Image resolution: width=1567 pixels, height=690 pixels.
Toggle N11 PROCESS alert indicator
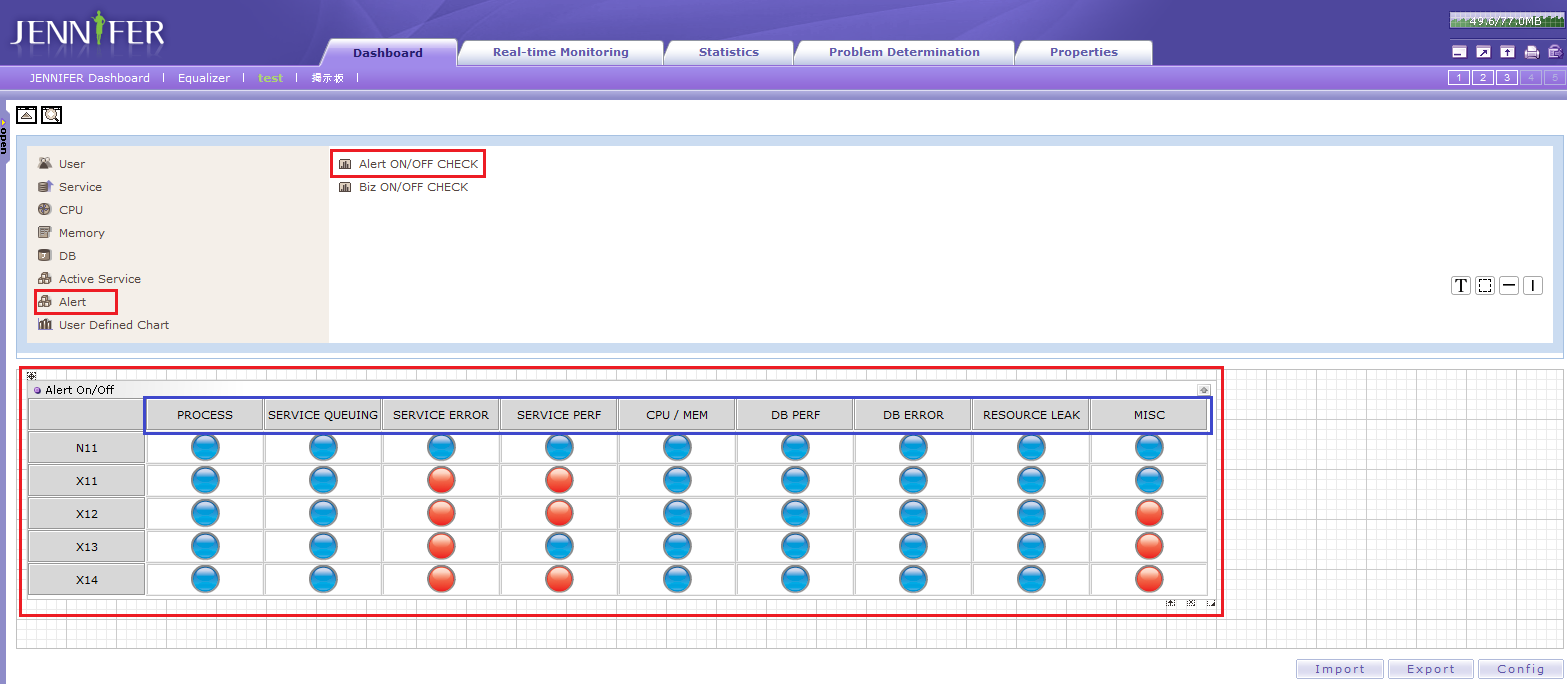pyautogui.click(x=205, y=448)
